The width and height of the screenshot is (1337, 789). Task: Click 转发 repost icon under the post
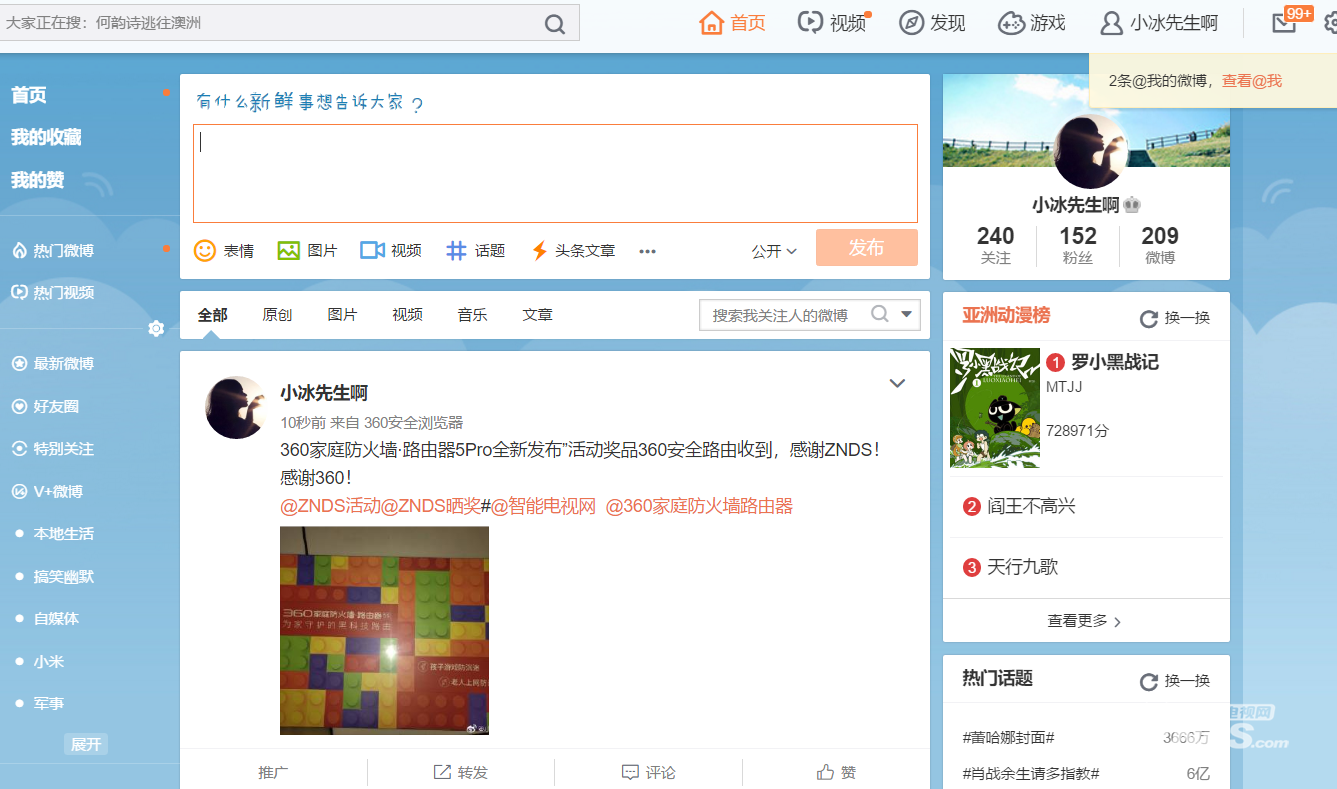coord(442,772)
